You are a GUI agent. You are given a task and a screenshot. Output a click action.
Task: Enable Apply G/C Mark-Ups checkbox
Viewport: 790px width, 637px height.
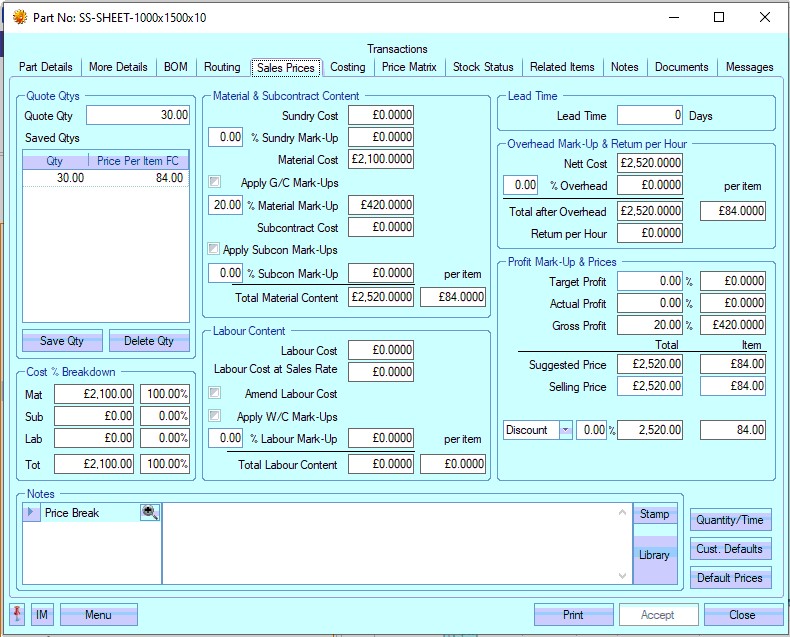point(214,182)
